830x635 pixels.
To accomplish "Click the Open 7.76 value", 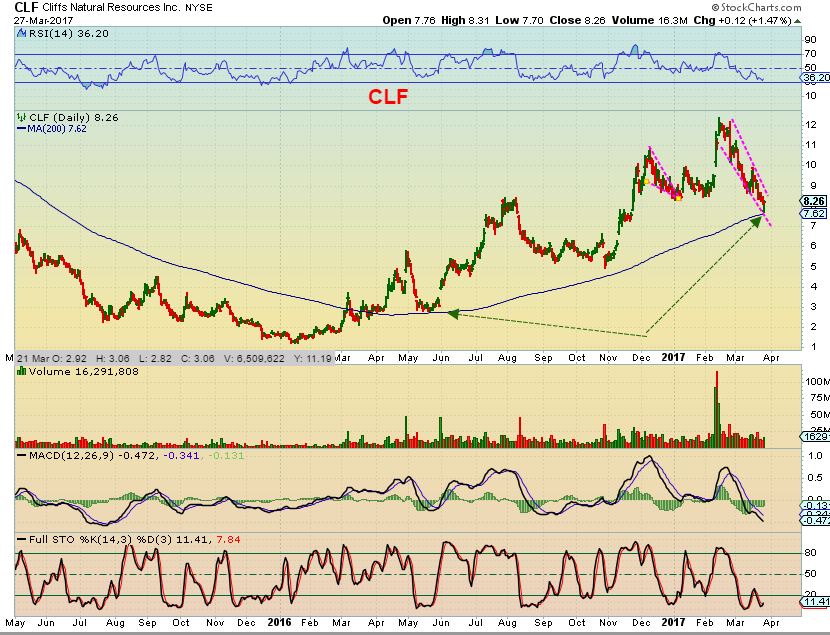I will [409, 21].
